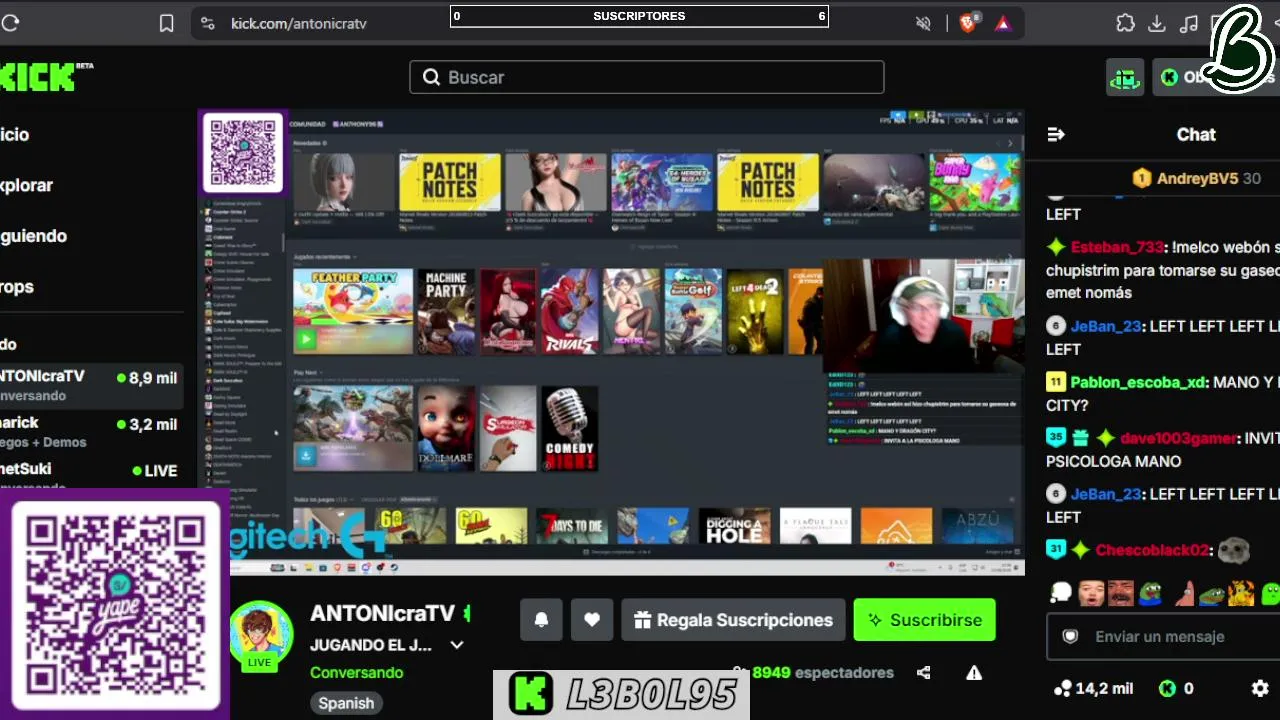Open the Conversando category link
This screenshot has height=720, width=1280.
click(x=356, y=673)
